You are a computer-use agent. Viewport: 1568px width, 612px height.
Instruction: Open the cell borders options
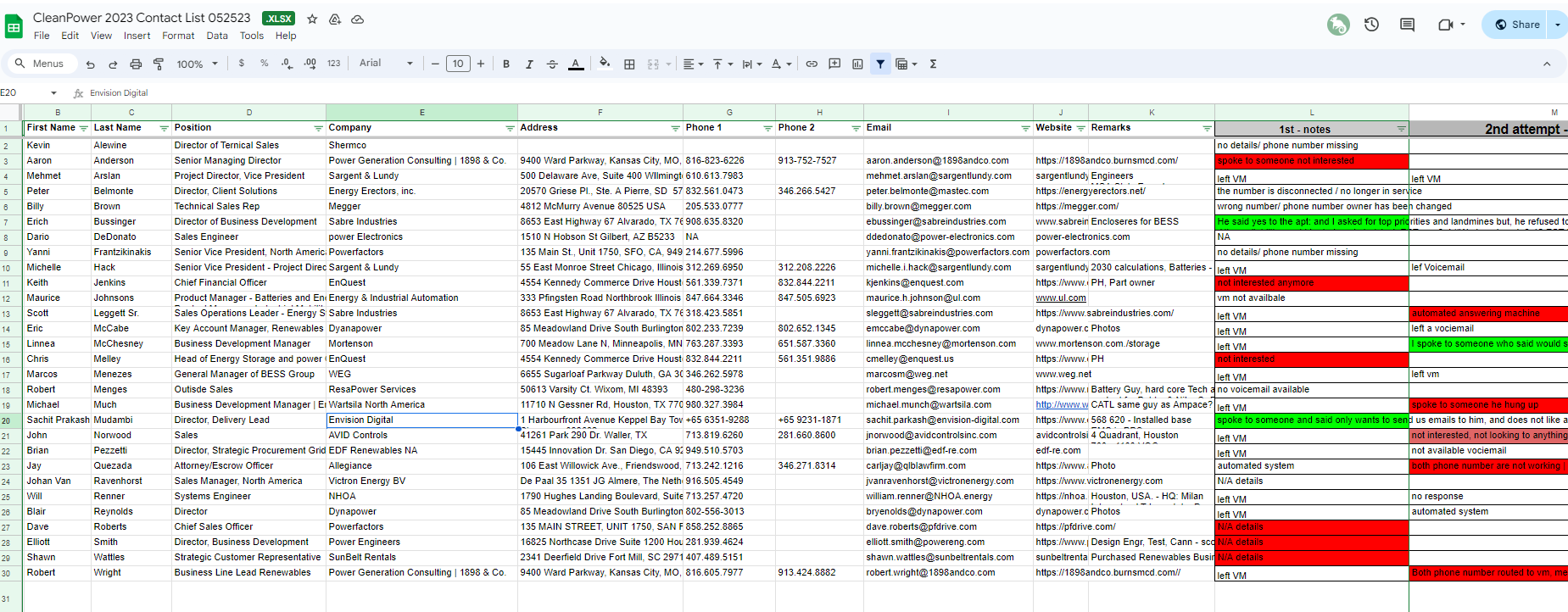[629, 64]
